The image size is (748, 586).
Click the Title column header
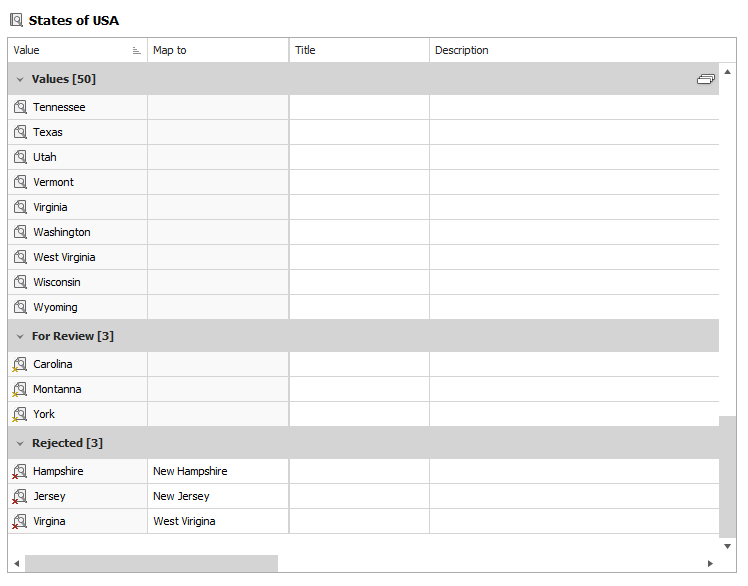[359, 50]
